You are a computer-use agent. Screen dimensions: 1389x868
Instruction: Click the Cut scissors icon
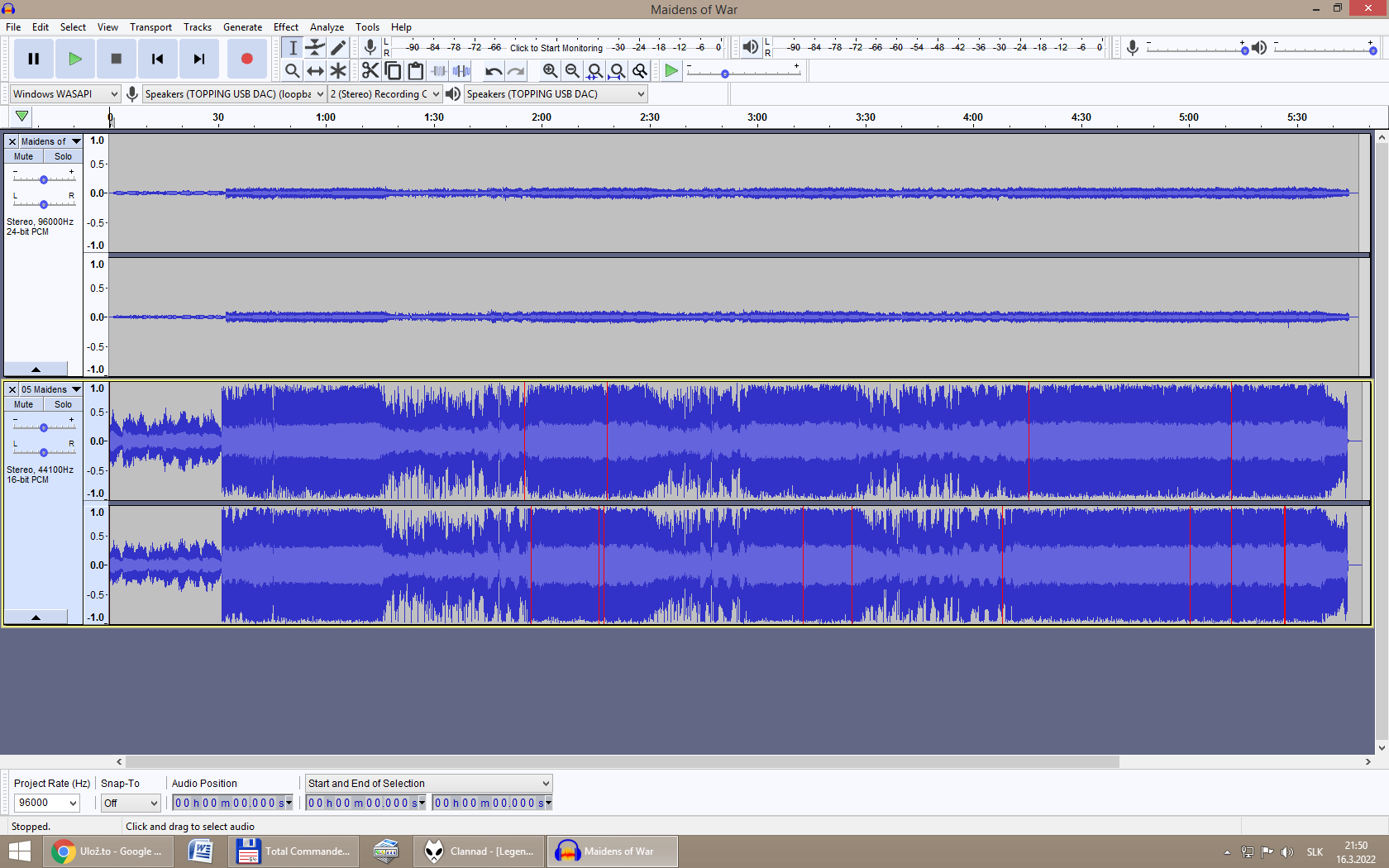[x=370, y=71]
